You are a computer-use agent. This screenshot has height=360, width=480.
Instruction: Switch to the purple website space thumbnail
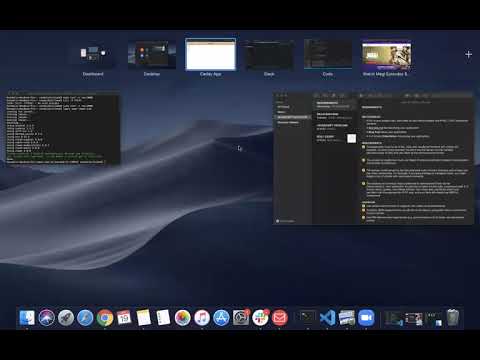(387, 54)
